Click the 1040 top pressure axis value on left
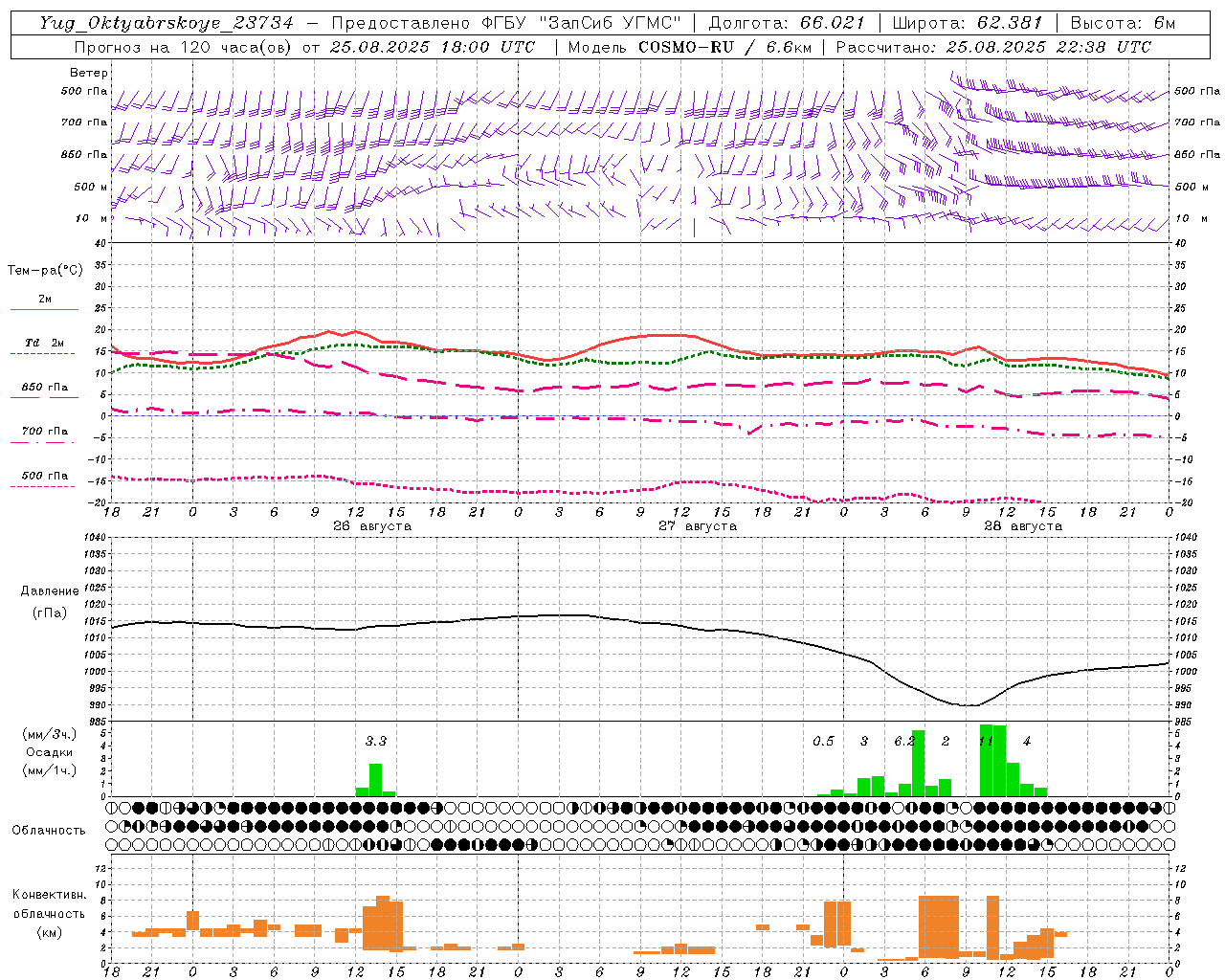The width and height of the screenshot is (1225, 980). [96, 537]
